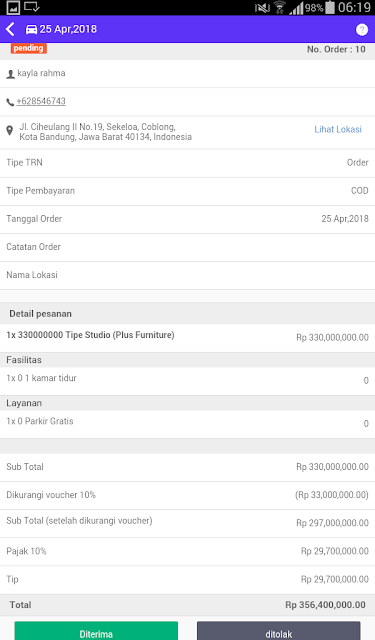The image size is (375, 640).
Task: Tap the battery indicator in status bar
Action: click(x=330, y=7)
